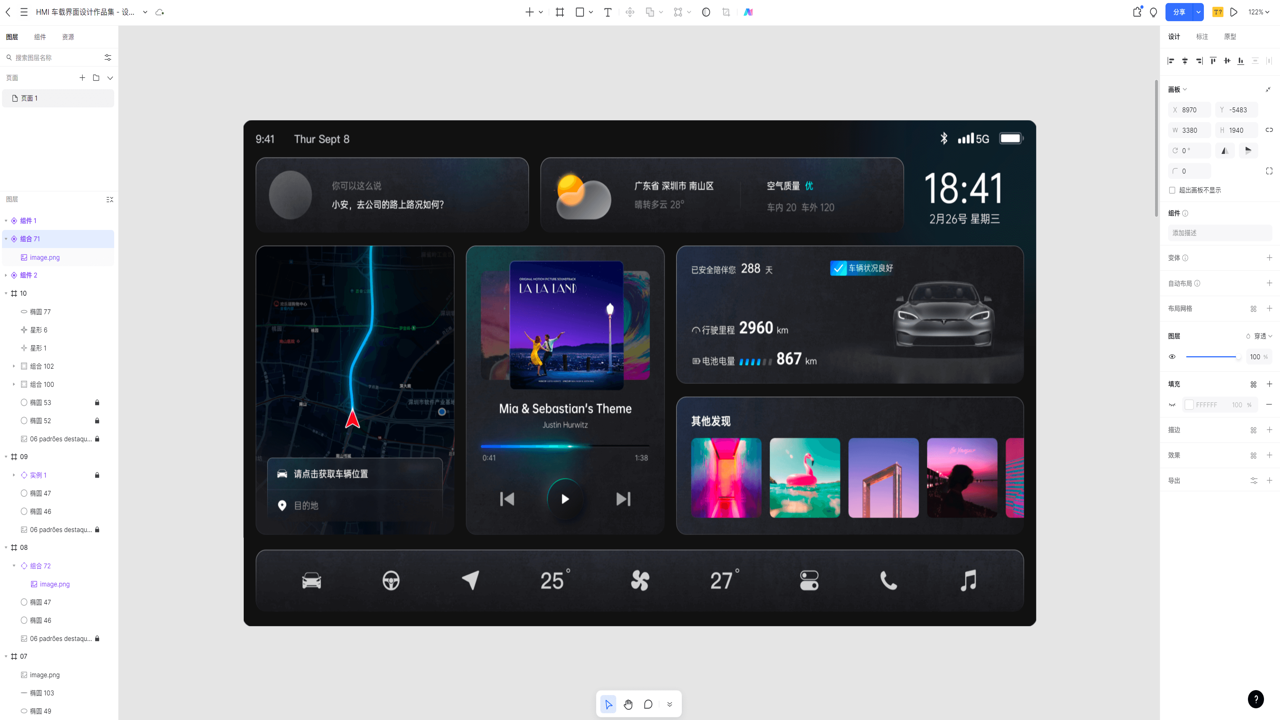The height and width of the screenshot is (720, 1280).
Task: Flip horizontally icon in design panel
Action: [1225, 150]
